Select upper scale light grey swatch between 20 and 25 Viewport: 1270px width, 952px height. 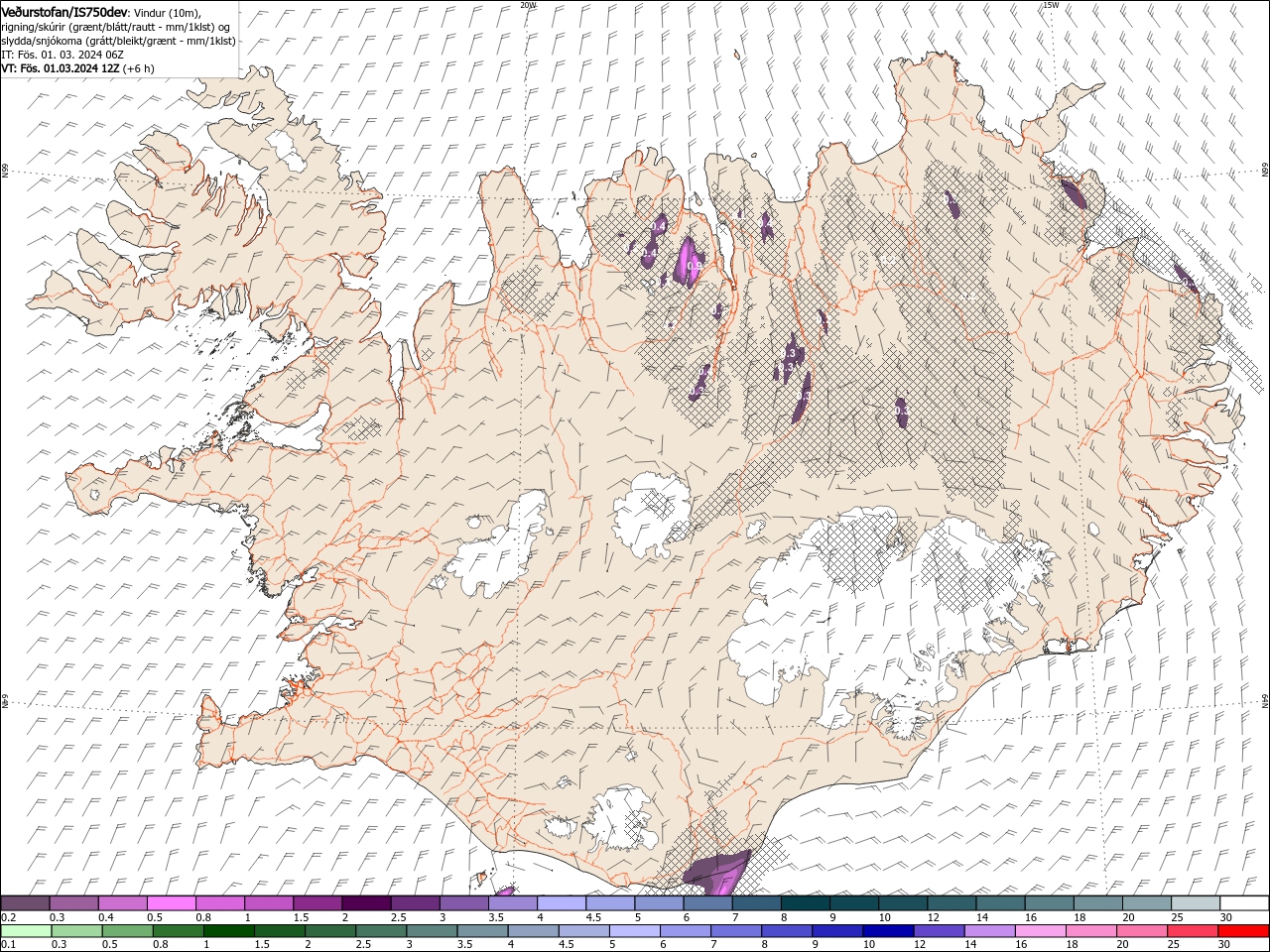(x=1146, y=903)
